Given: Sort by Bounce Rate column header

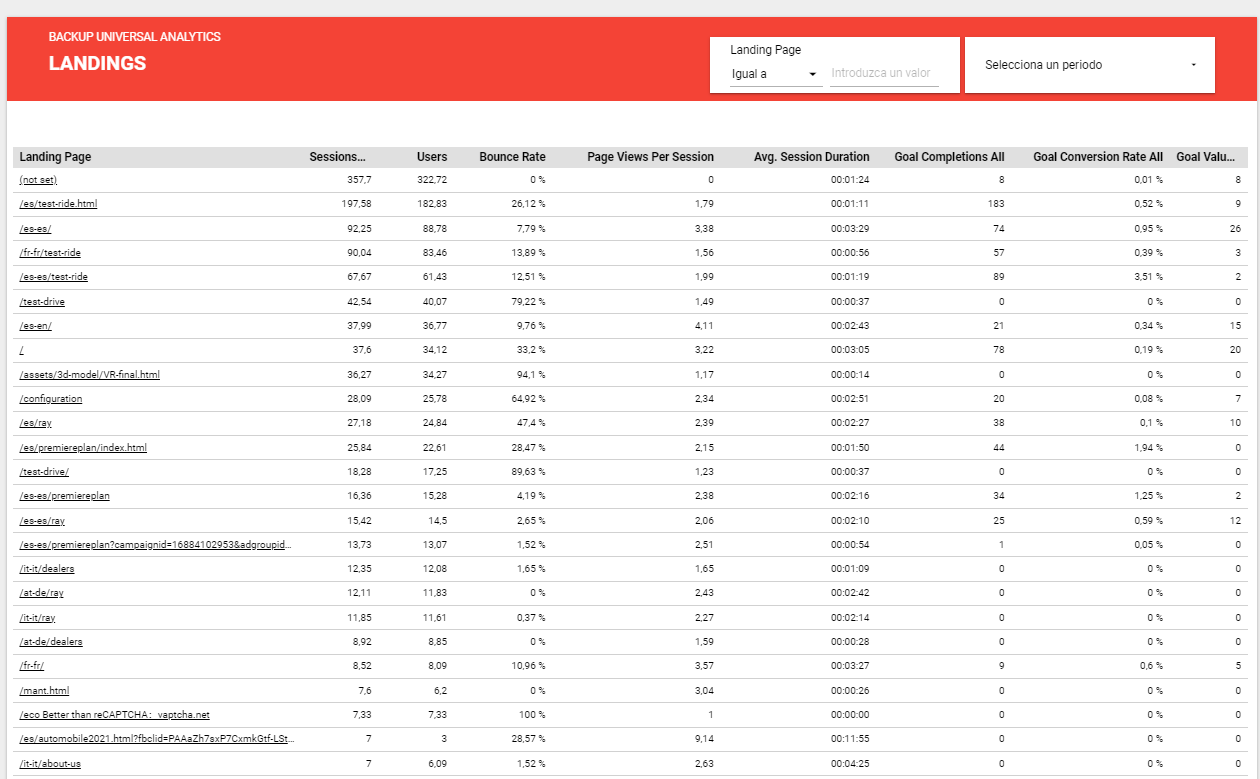Looking at the screenshot, I should pos(512,157).
